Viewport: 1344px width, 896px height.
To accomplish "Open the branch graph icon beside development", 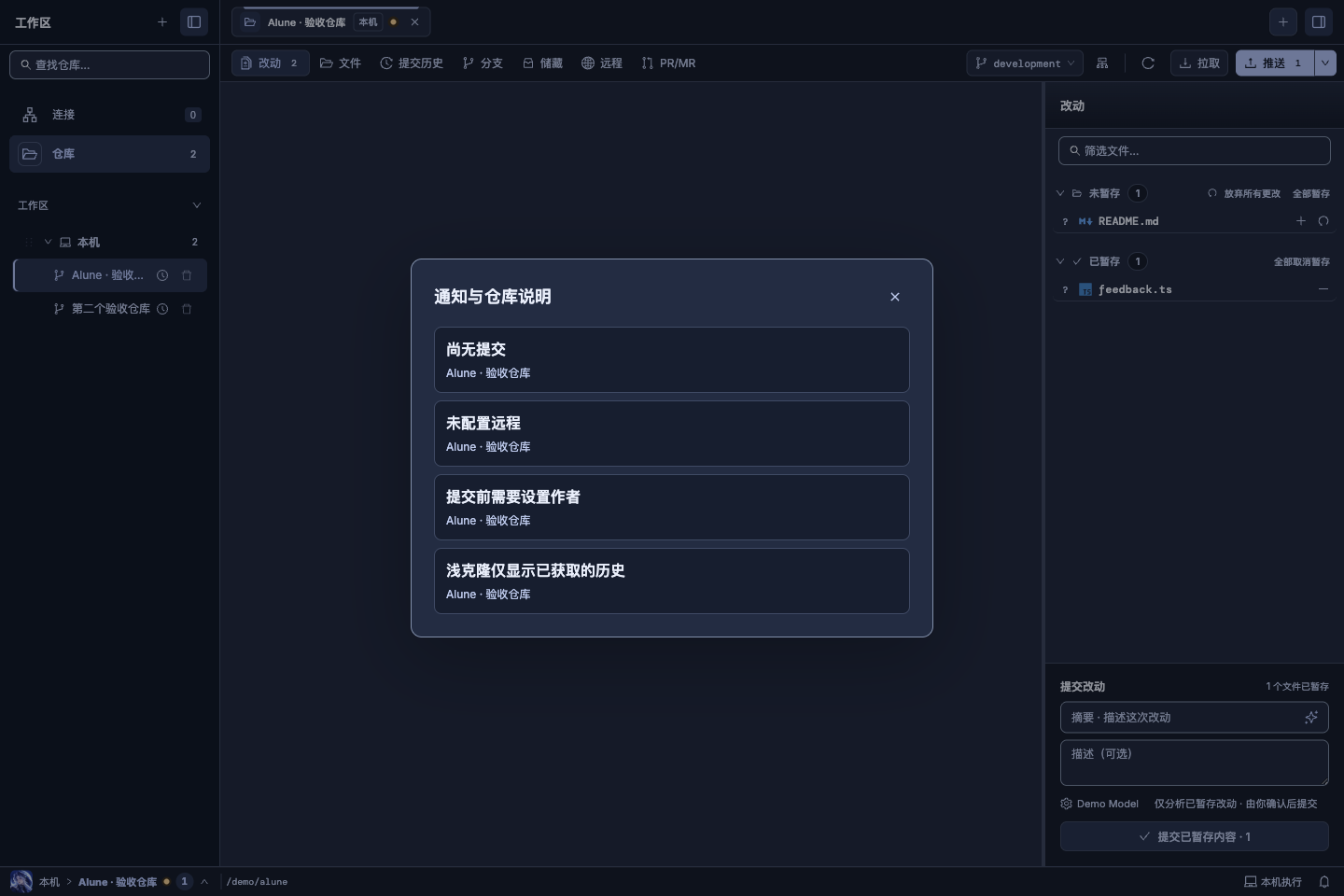I will pyautogui.click(x=1102, y=63).
